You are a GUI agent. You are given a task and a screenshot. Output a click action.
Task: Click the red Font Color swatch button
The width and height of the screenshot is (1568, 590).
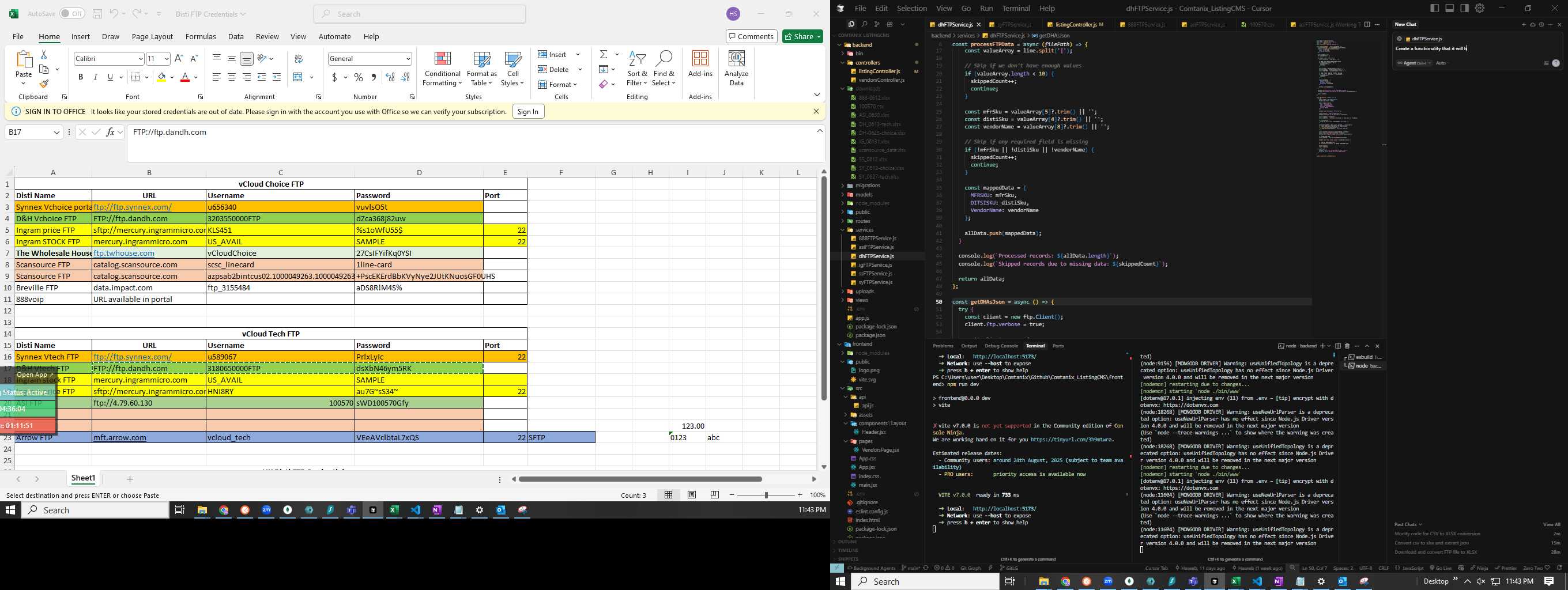(x=185, y=77)
